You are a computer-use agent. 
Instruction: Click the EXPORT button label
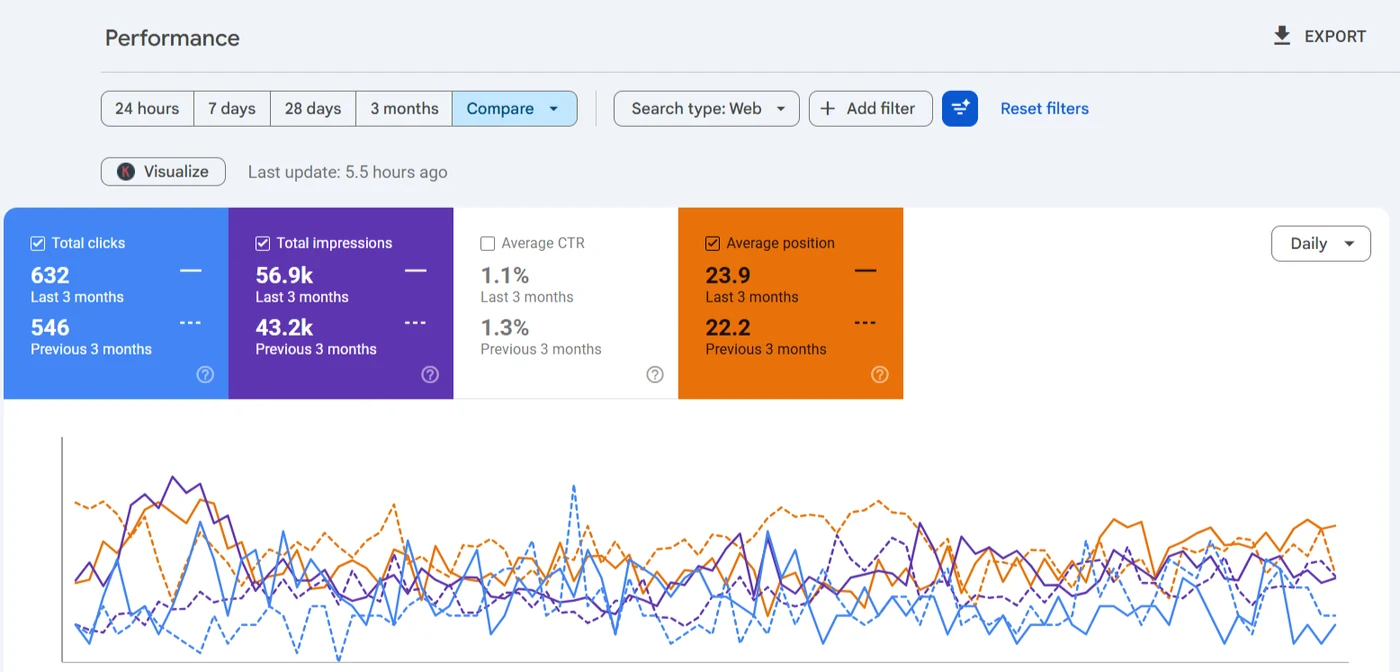pyautogui.click(x=1335, y=36)
